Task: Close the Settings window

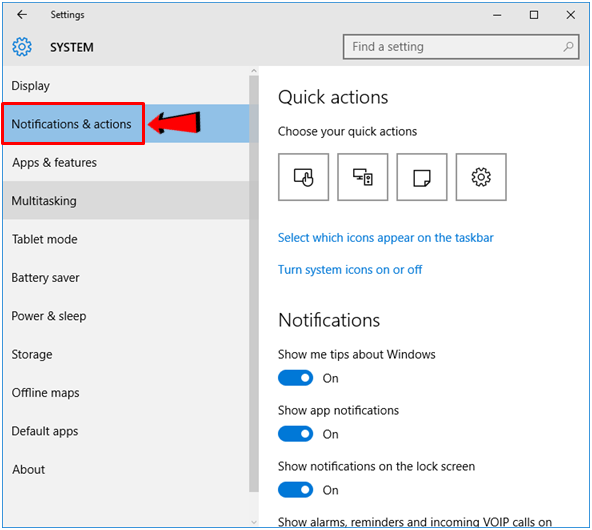Action: click(x=570, y=15)
